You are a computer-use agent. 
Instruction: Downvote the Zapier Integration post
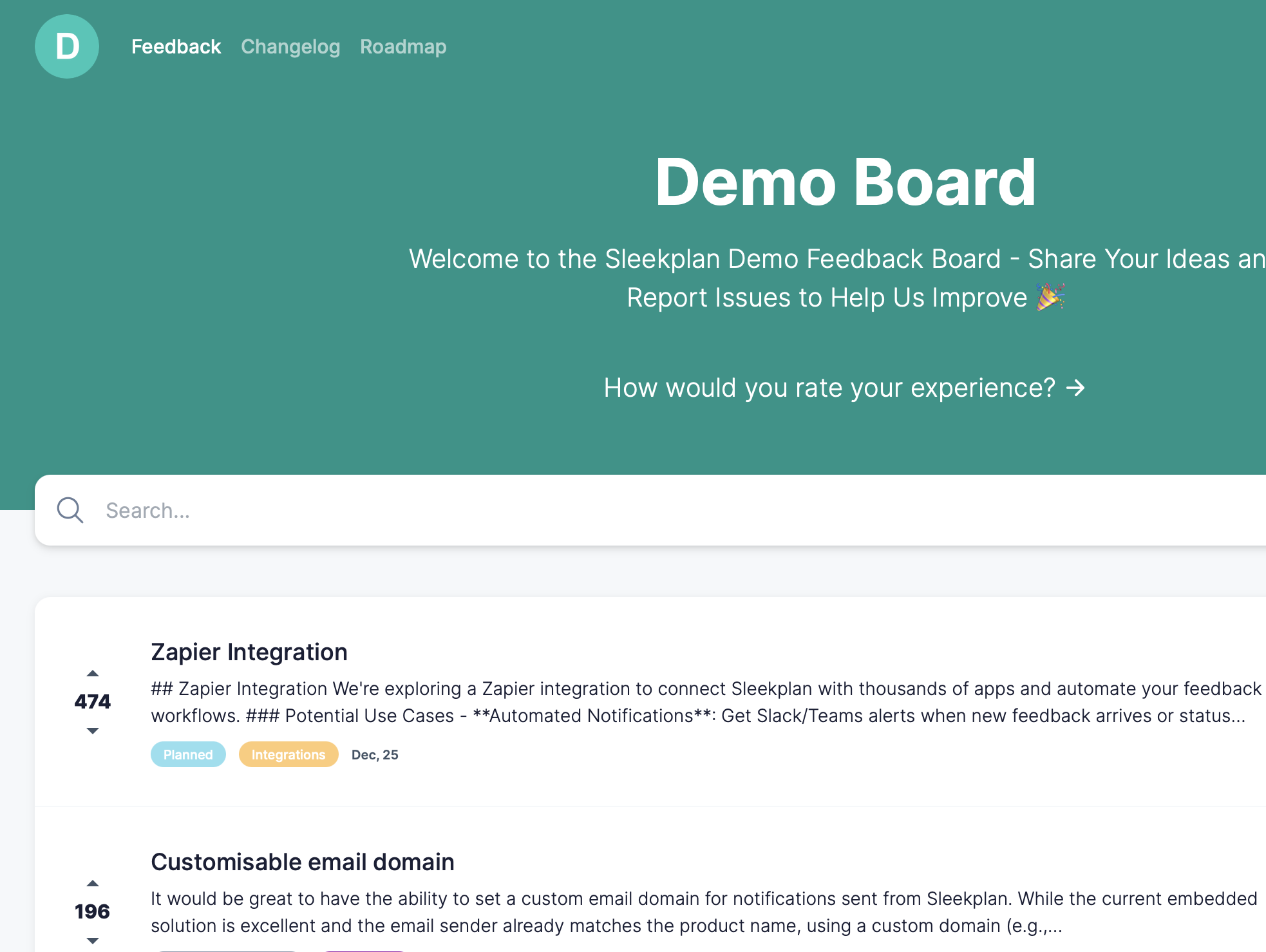(x=93, y=730)
